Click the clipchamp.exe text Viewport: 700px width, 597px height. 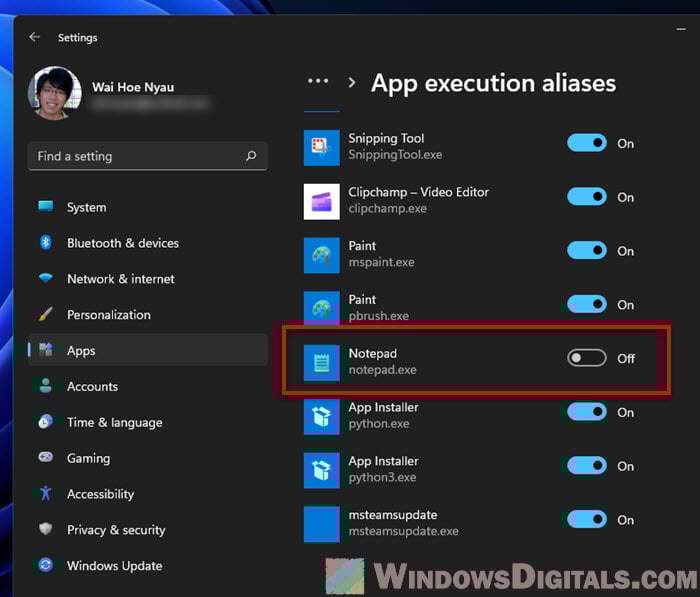click(388, 209)
